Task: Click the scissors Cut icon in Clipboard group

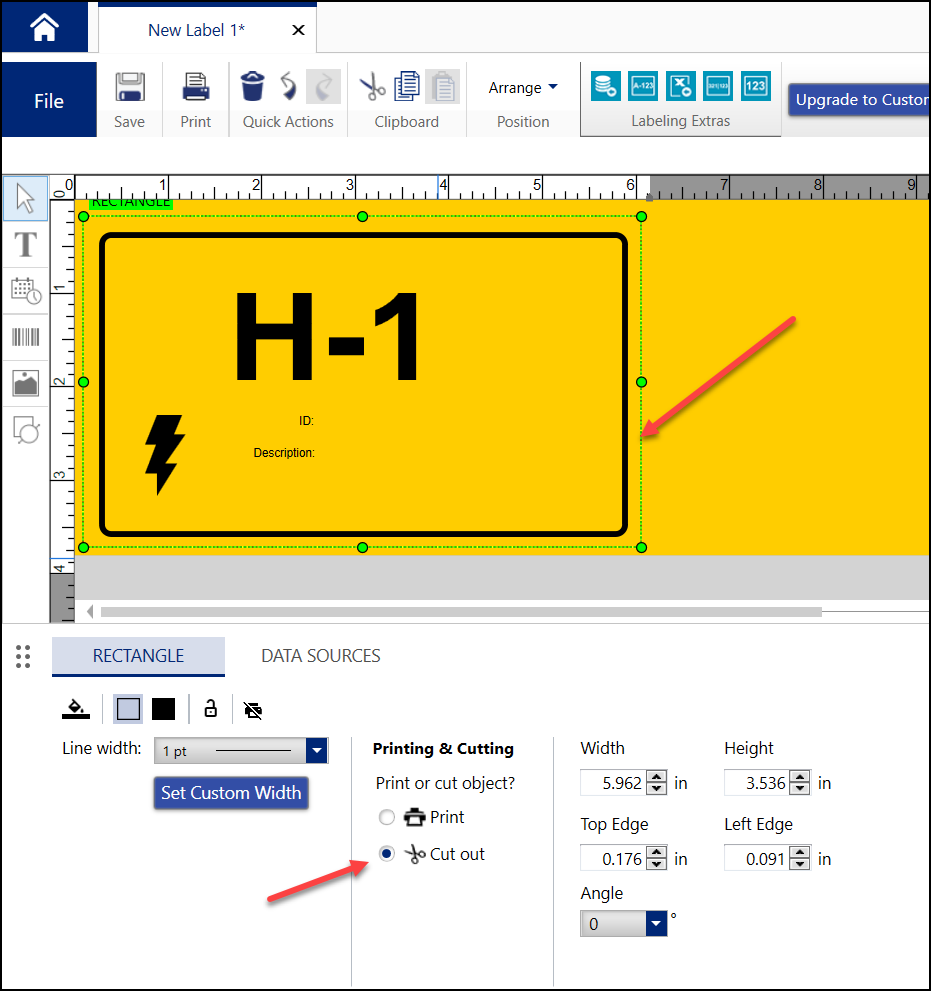Action: pyautogui.click(x=370, y=87)
